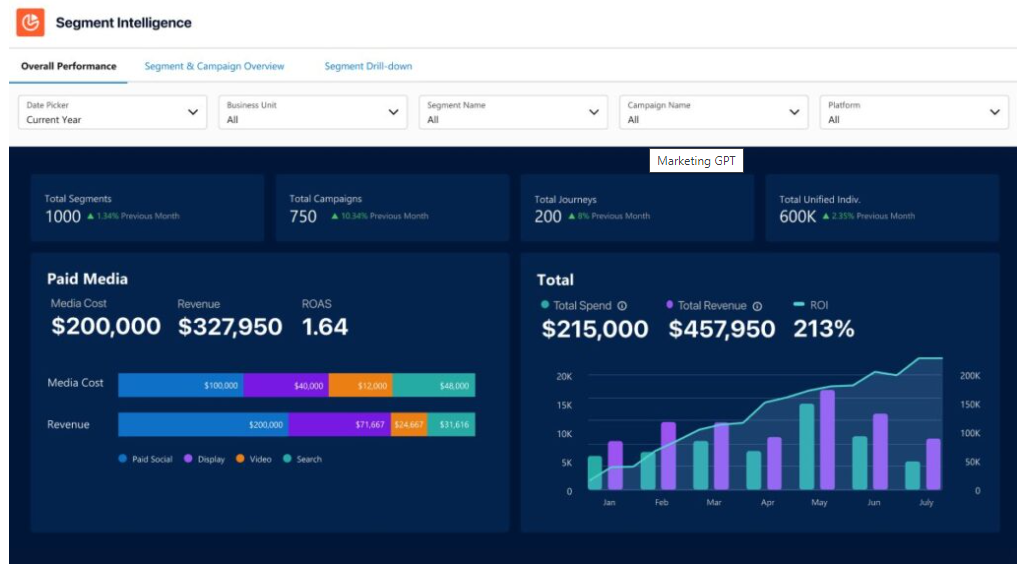Click the $48,000 Search cost bar segment

[x=434, y=385]
